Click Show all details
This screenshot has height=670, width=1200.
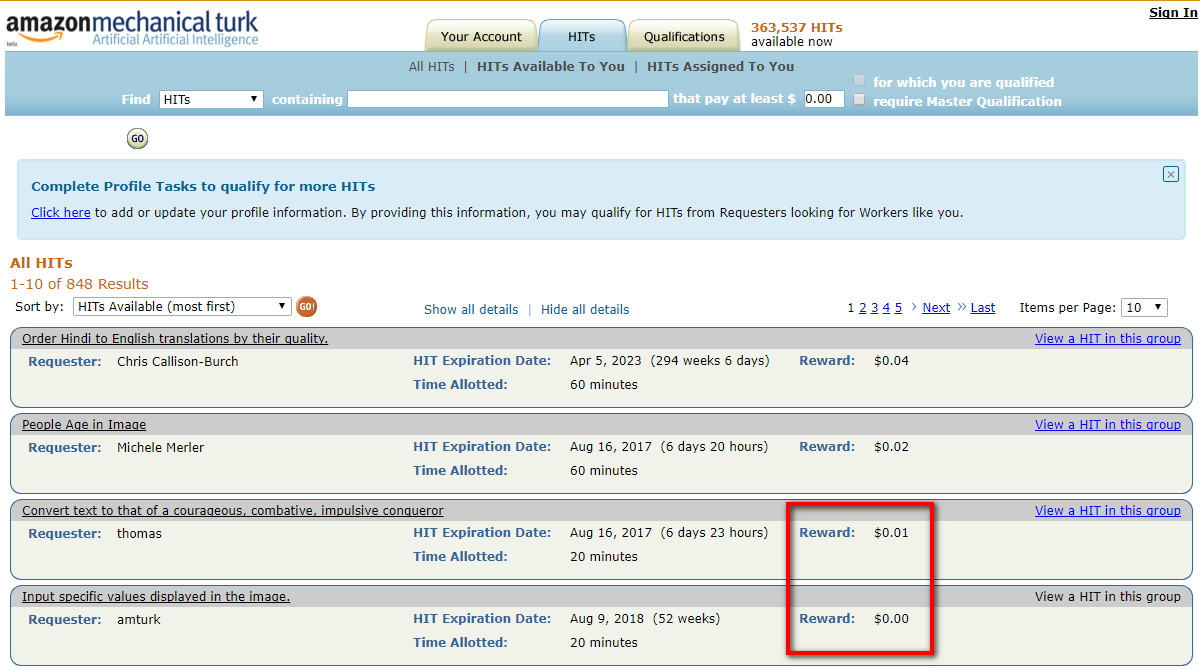471,309
